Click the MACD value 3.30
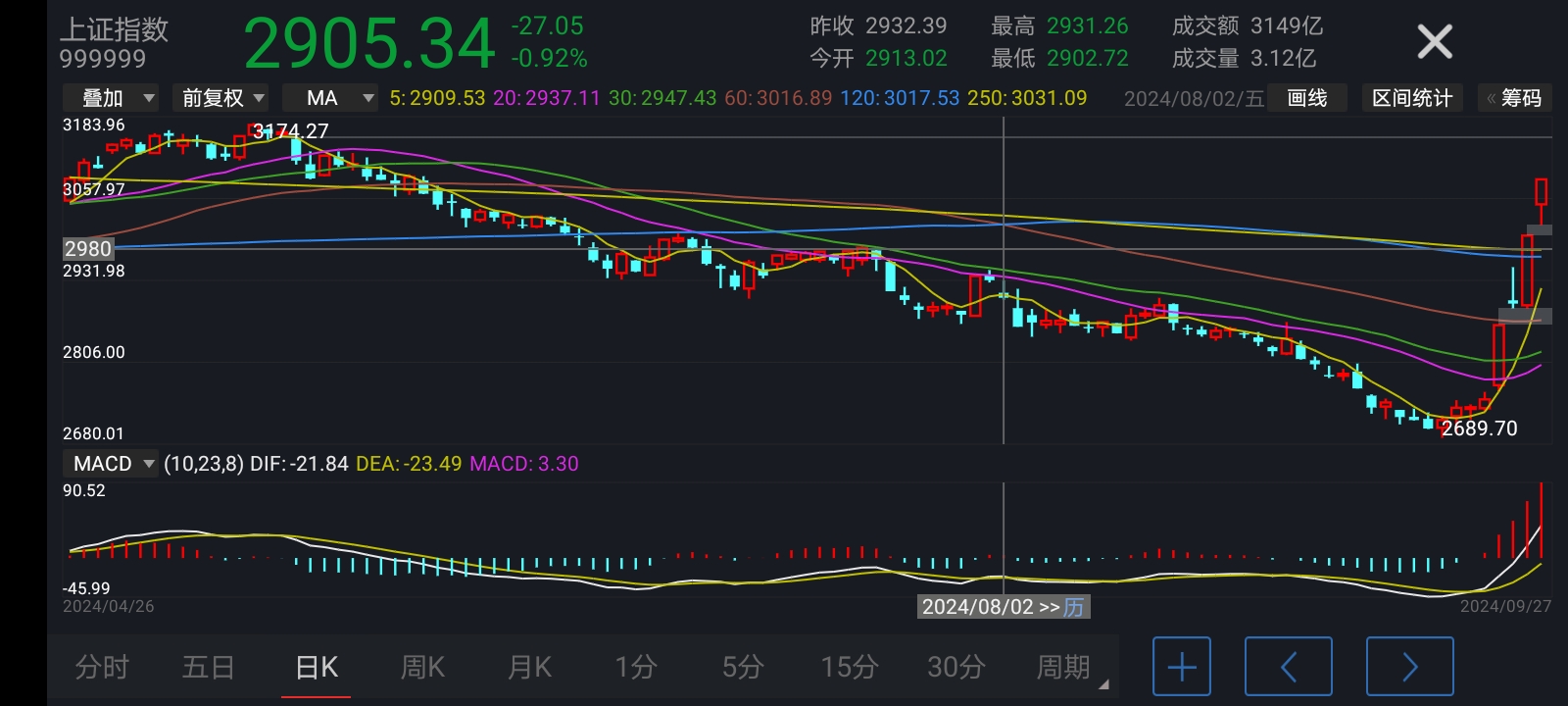Viewport: 1568px width, 706px height. (x=558, y=463)
